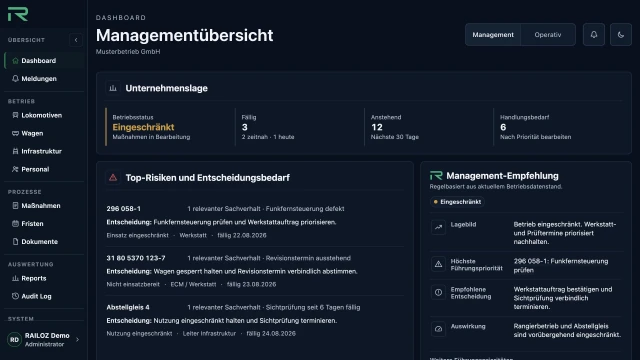Click '2 zeitnah · 1 heute' subtitle
640x360 pixels.
pos(268,137)
